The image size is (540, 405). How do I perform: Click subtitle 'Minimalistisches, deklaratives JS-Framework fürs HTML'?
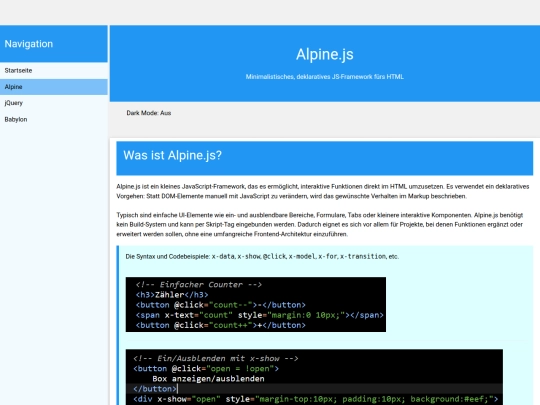click(324, 77)
